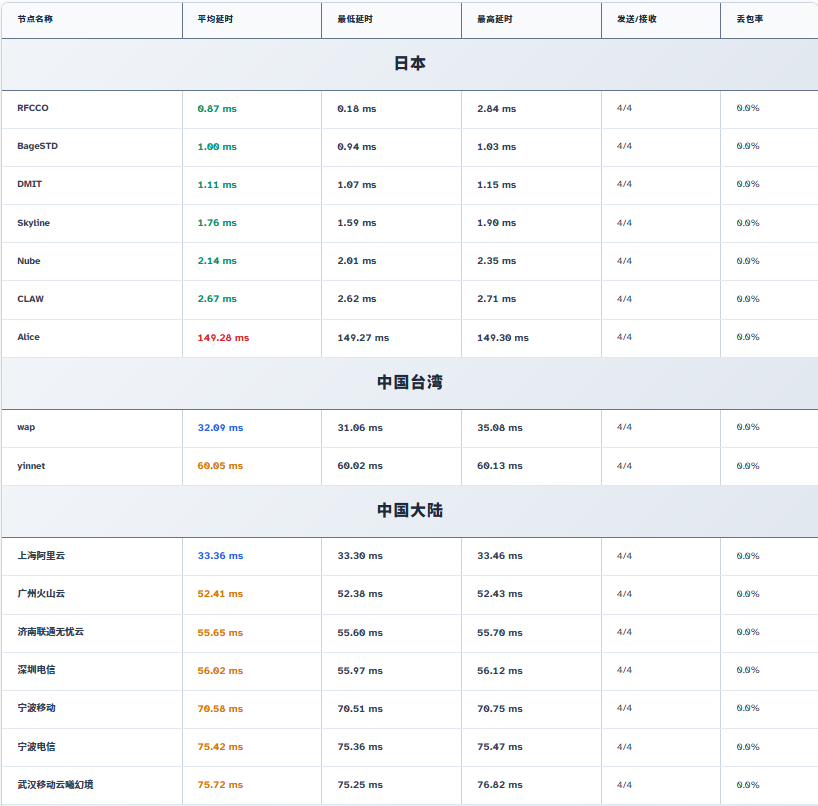Click the 节点名称 column header
Viewport: 818px width, 806px height.
click(35, 19)
